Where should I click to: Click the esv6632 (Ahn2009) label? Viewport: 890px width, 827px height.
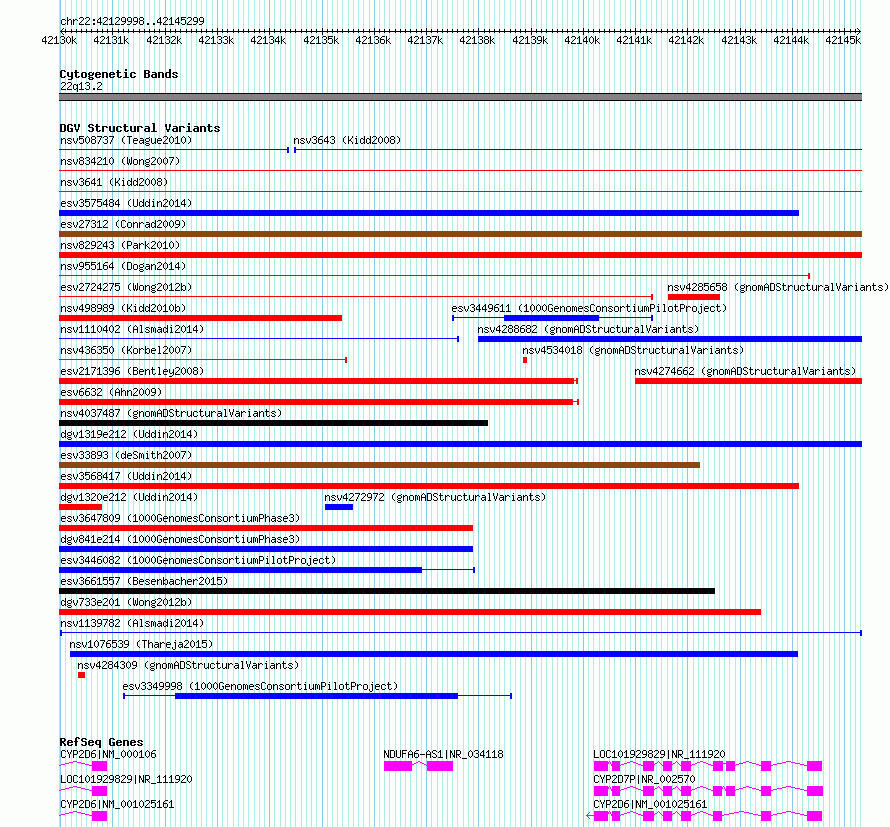click(x=111, y=392)
